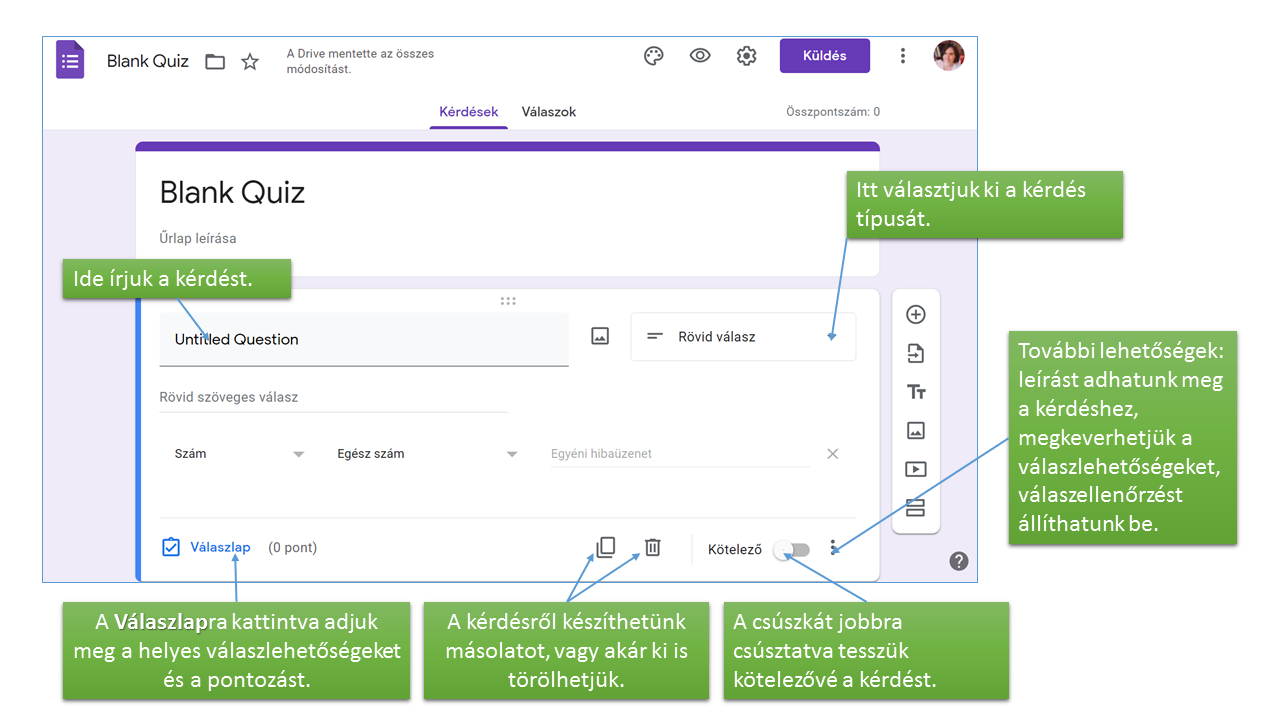Select the Kérdések tab
The height and width of the screenshot is (720, 1280).
click(x=469, y=112)
